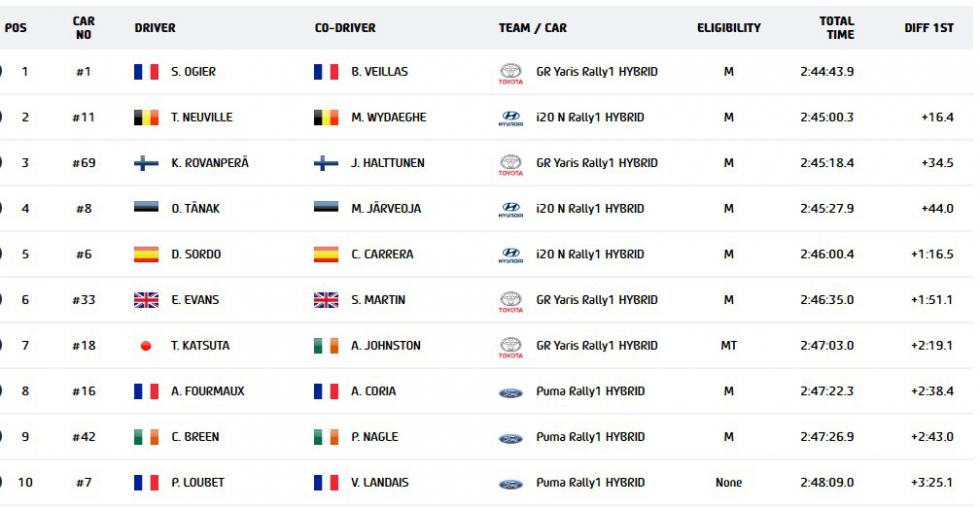Screen dimensions: 980x507
Task: Open driver C. Breen's name link
Action: (195, 437)
